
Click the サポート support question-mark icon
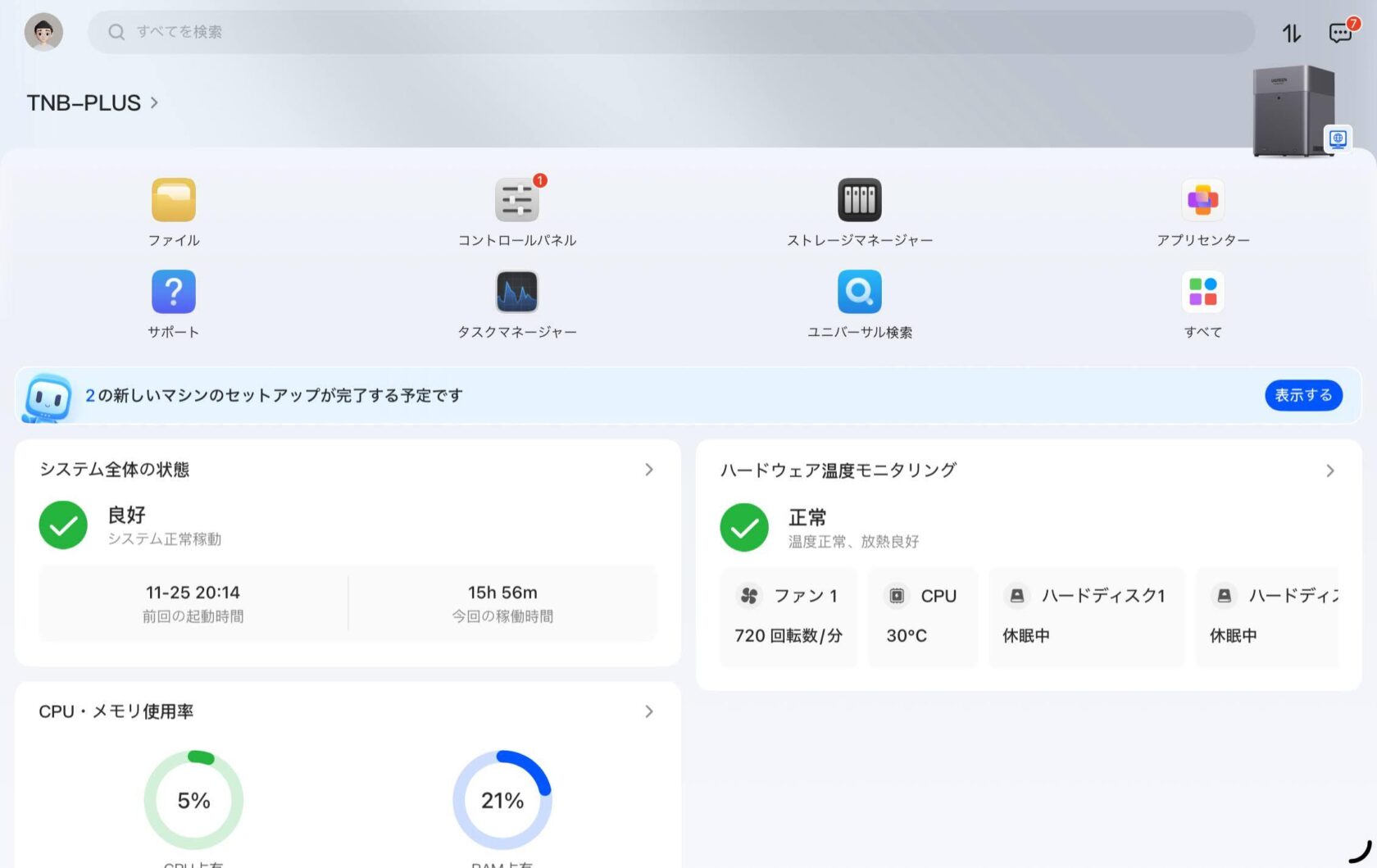(x=173, y=293)
